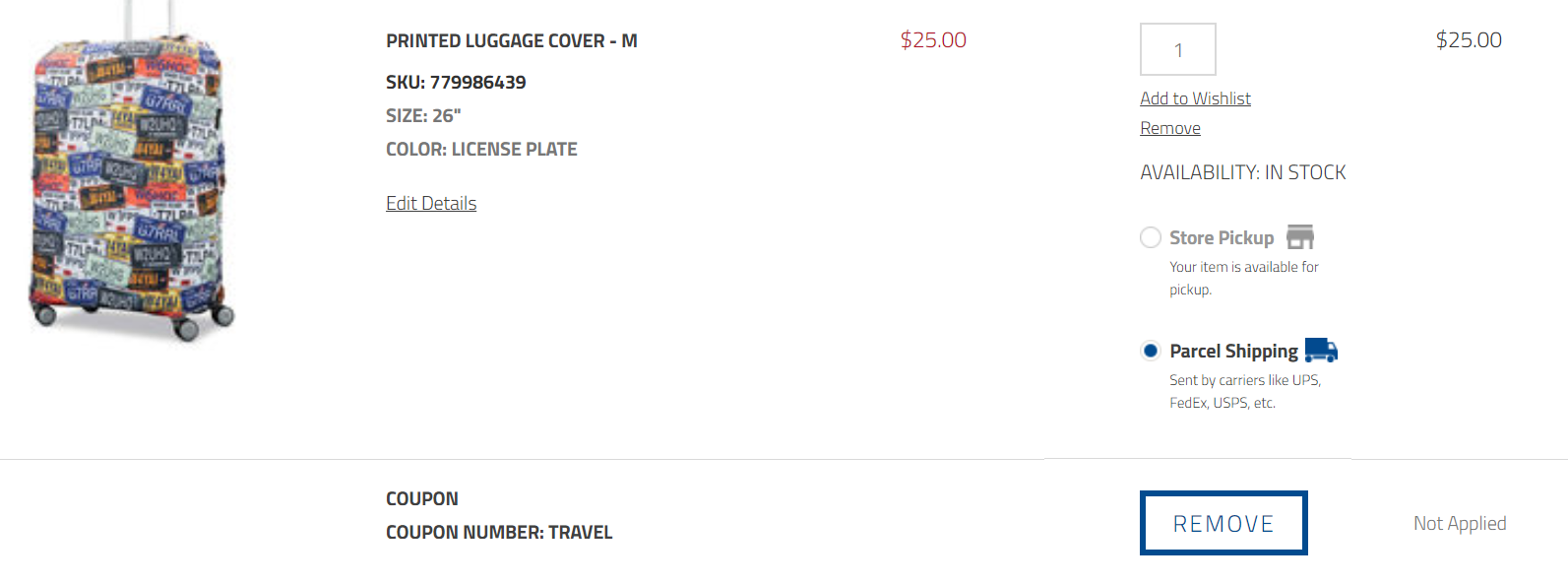Click the Coupon Number: TRAVEL text
Screen dimensions: 1568x584
499,532
